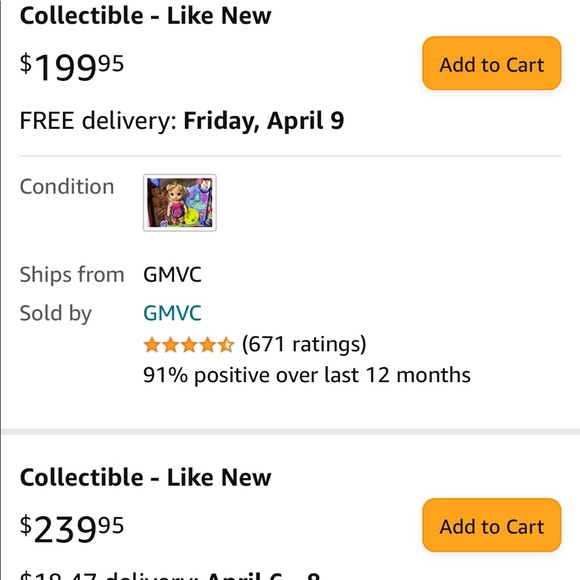Viewport: 580px width, 580px height.
Task: Click the second Collectible - Like New heading
Action: 145,477
